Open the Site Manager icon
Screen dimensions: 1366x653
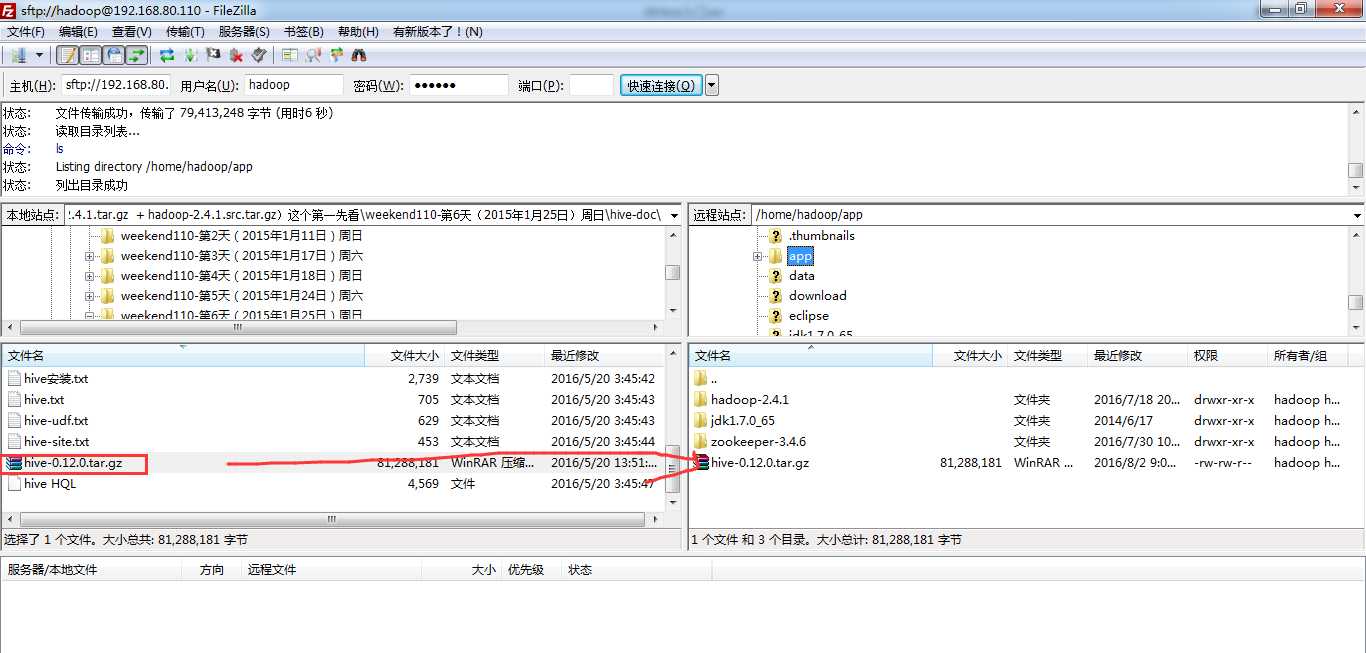[x=18, y=55]
